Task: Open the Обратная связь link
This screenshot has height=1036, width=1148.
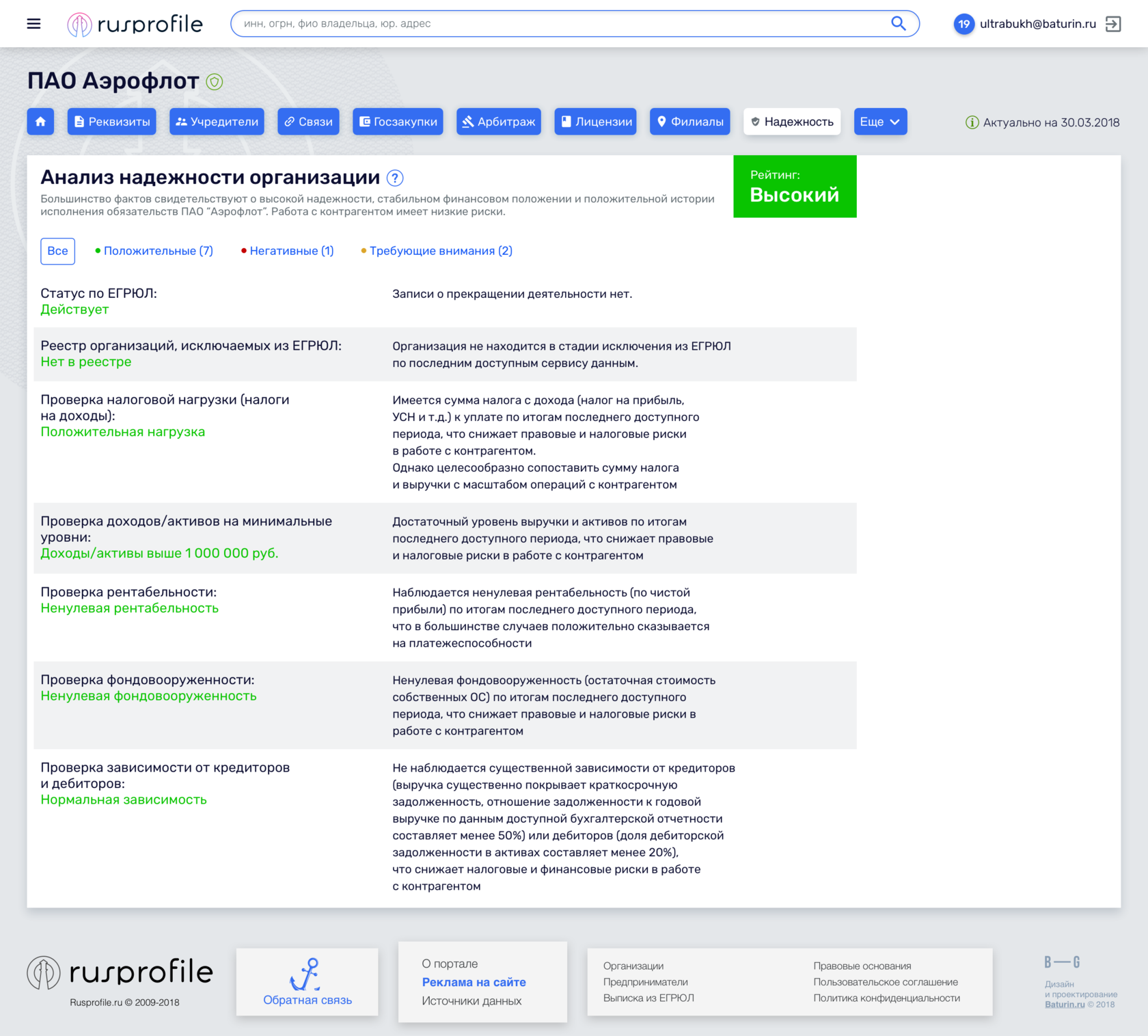Action: [x=307, y=1000]
